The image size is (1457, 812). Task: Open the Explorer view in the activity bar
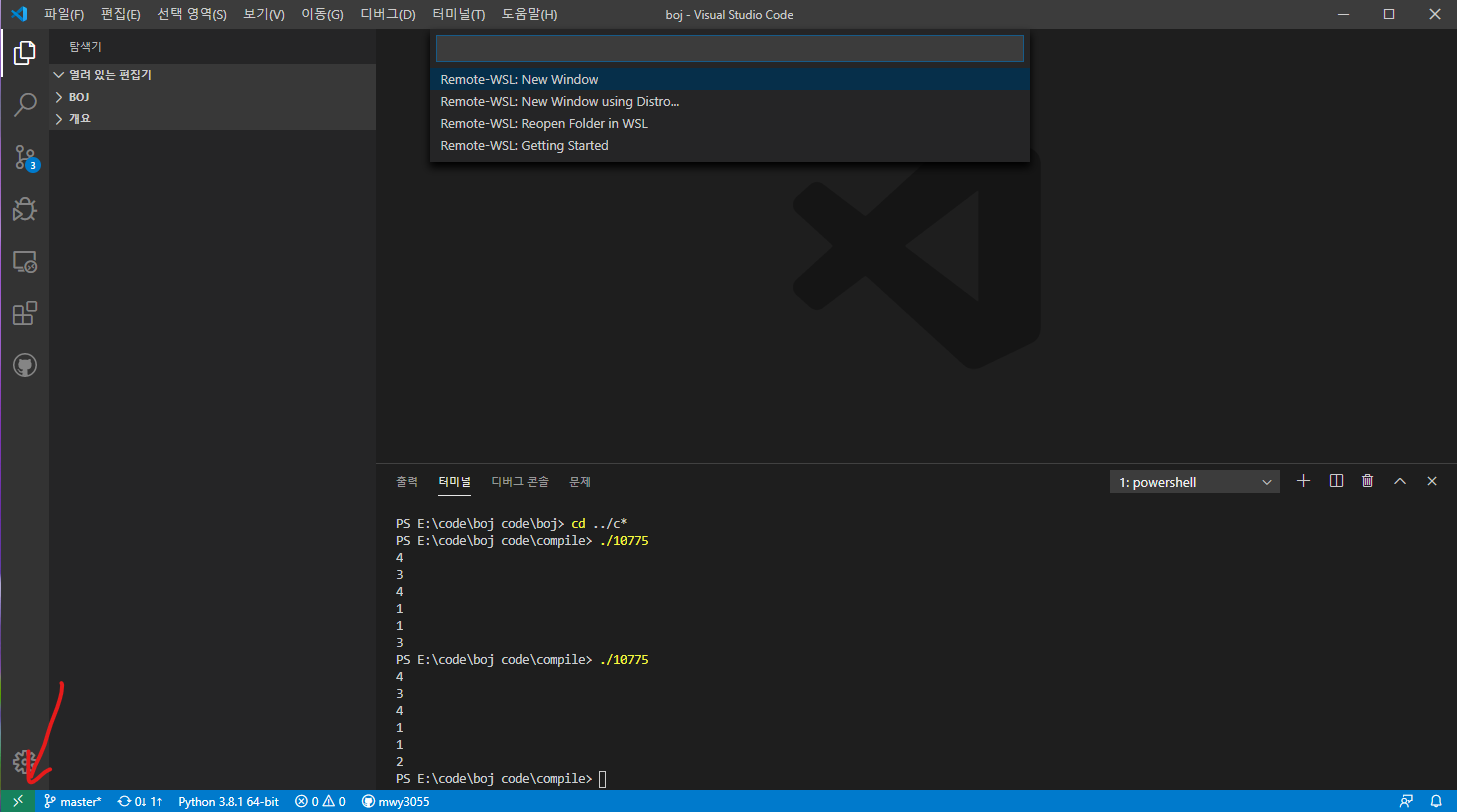point(25,52)
